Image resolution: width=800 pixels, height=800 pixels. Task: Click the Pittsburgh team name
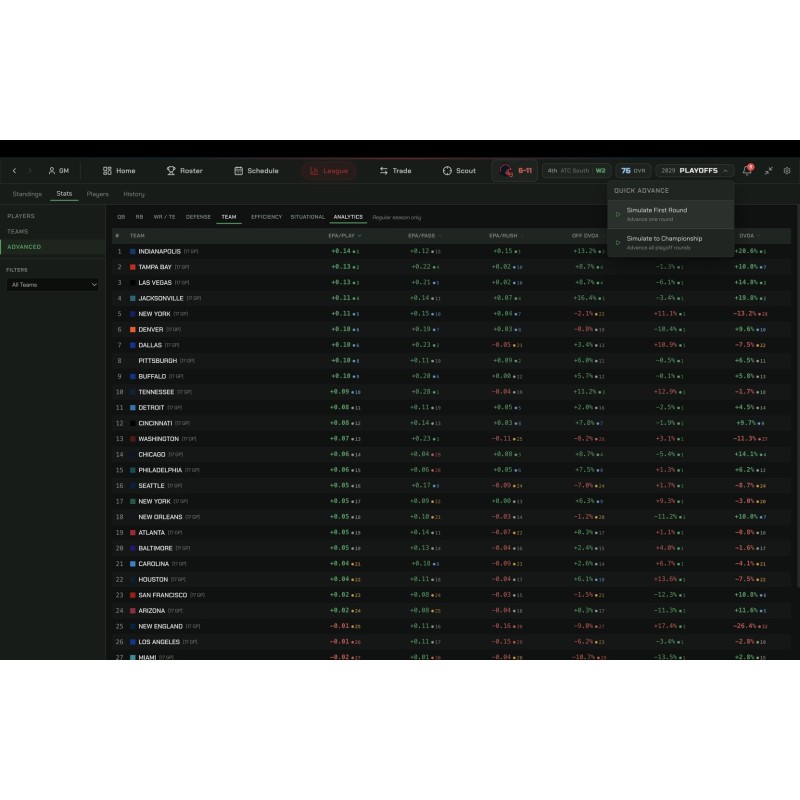click(157, 361)
